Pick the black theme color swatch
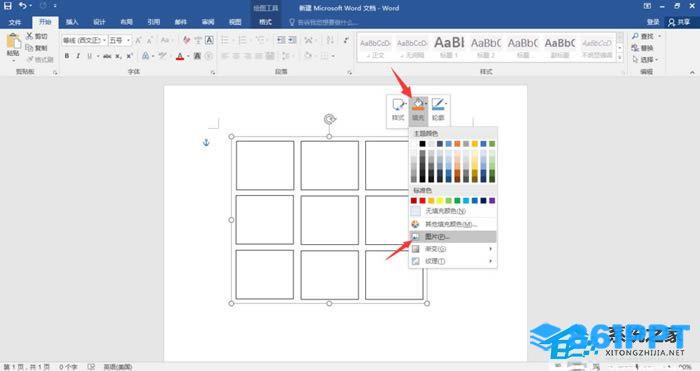Screen dimensions: 700x371 422,144
